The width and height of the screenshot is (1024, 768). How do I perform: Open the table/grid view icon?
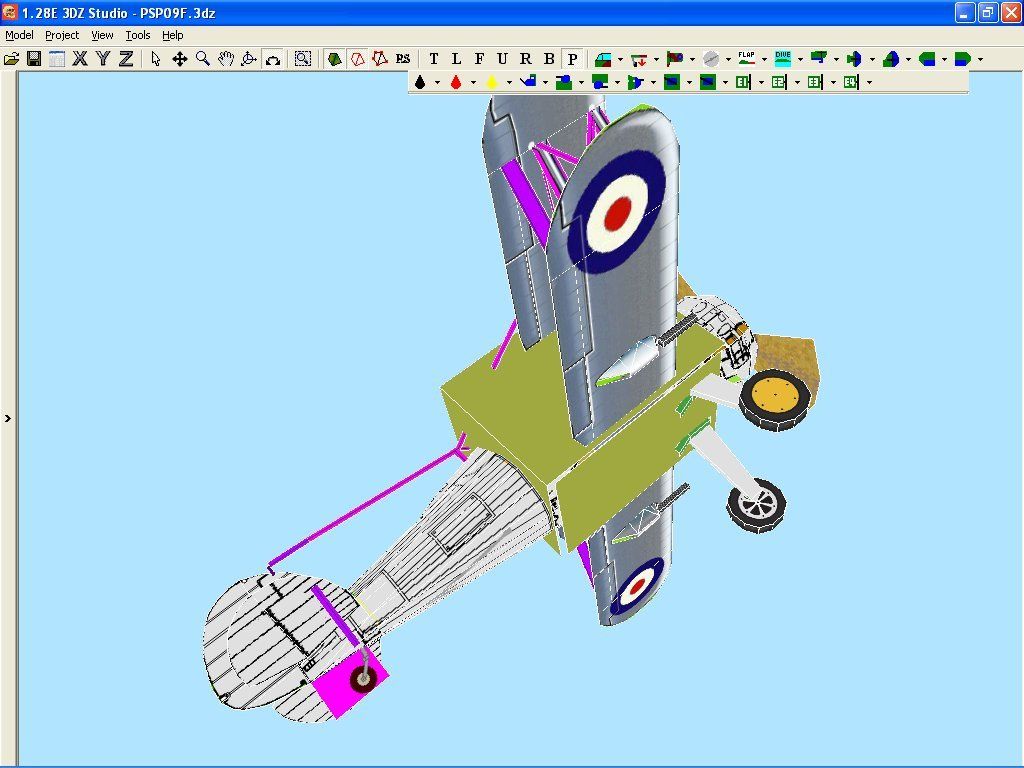pyautogui.click(x=57, y=59)
